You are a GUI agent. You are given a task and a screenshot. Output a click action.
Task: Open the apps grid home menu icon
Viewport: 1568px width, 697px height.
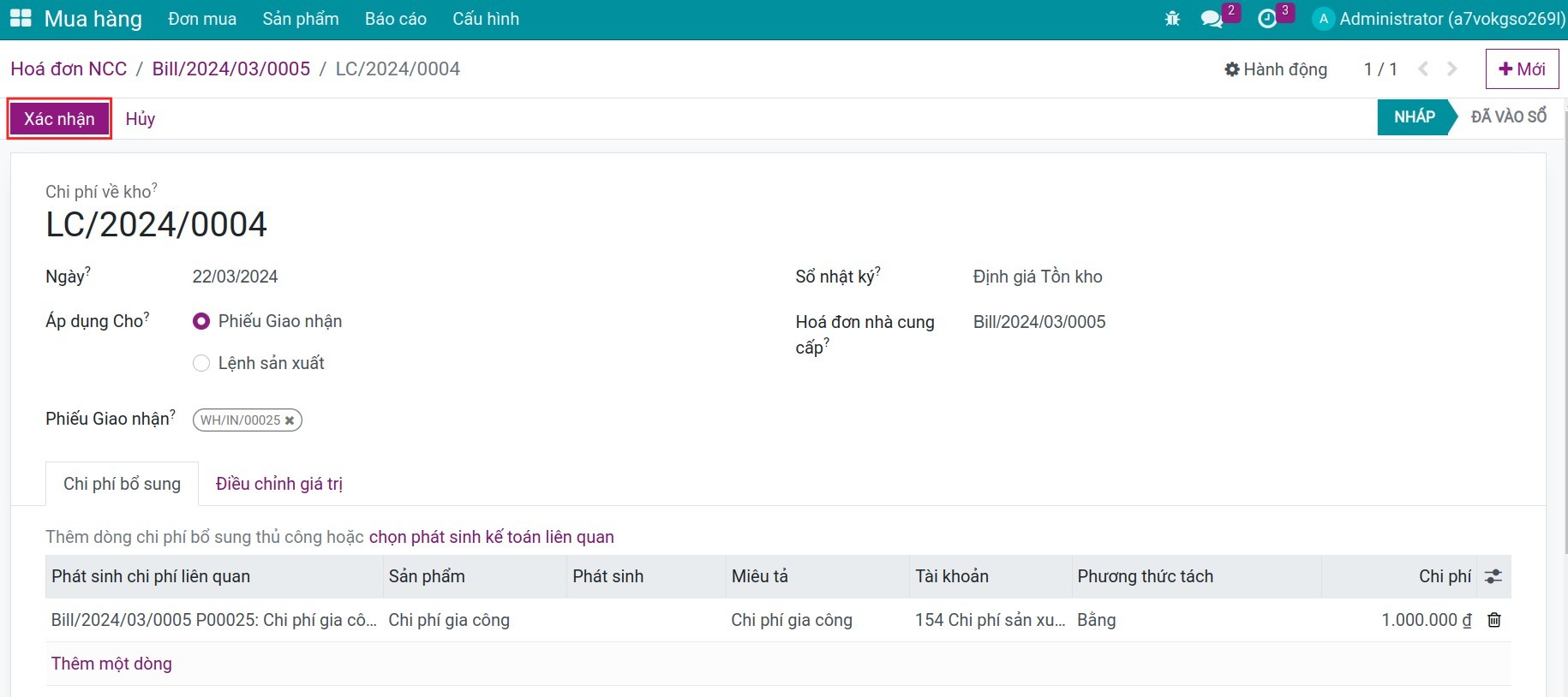click(x=21, y=18)
